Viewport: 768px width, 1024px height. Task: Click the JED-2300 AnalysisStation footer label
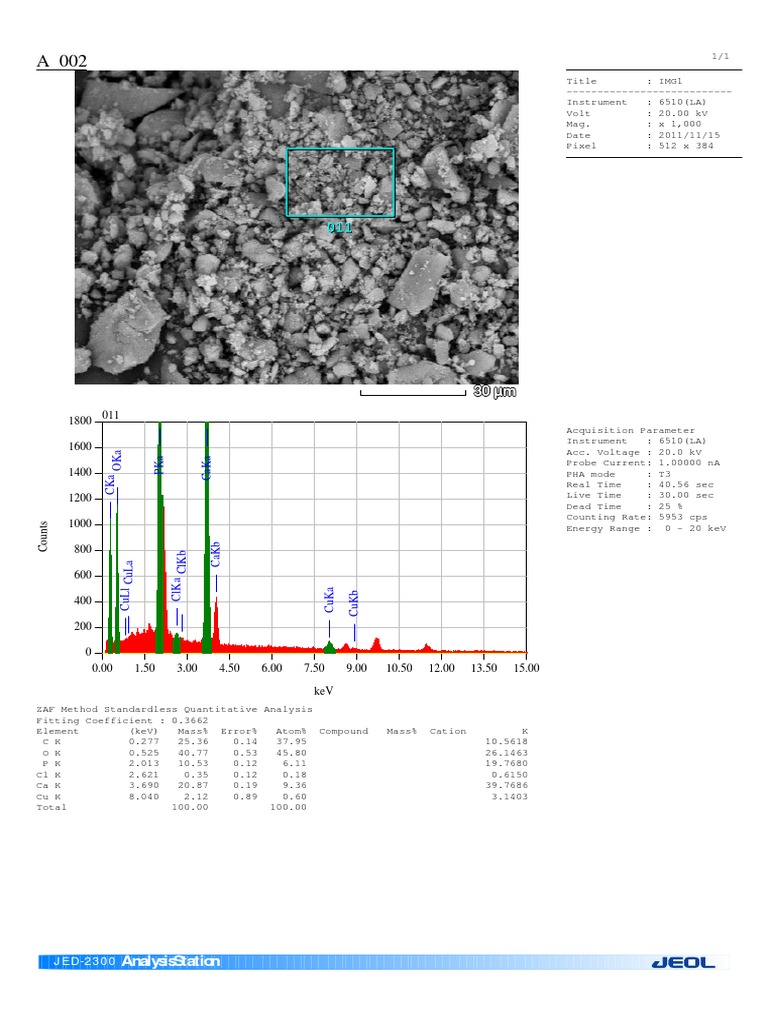pyautogui.click(x=136, y=961)
